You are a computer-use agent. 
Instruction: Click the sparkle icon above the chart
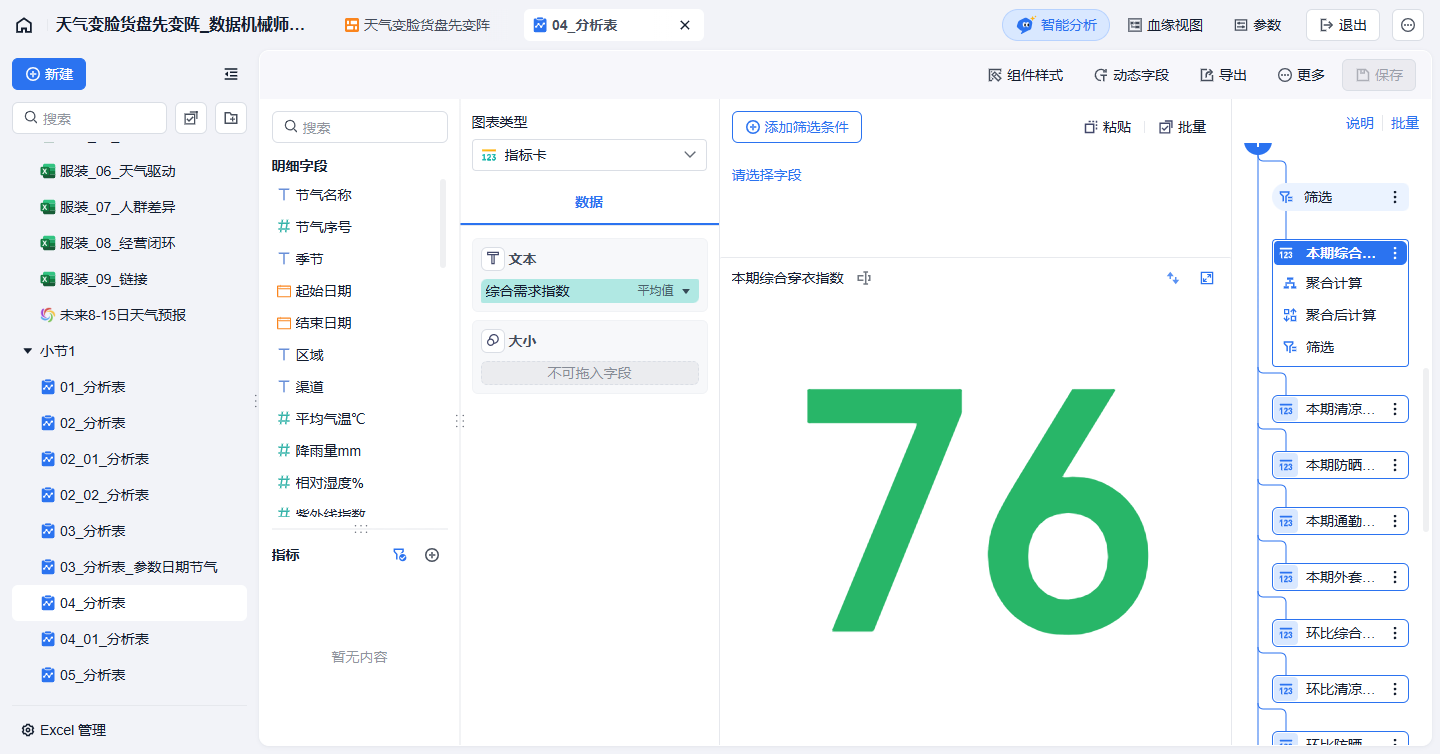pyautogui.click(x=1173, y=278)
